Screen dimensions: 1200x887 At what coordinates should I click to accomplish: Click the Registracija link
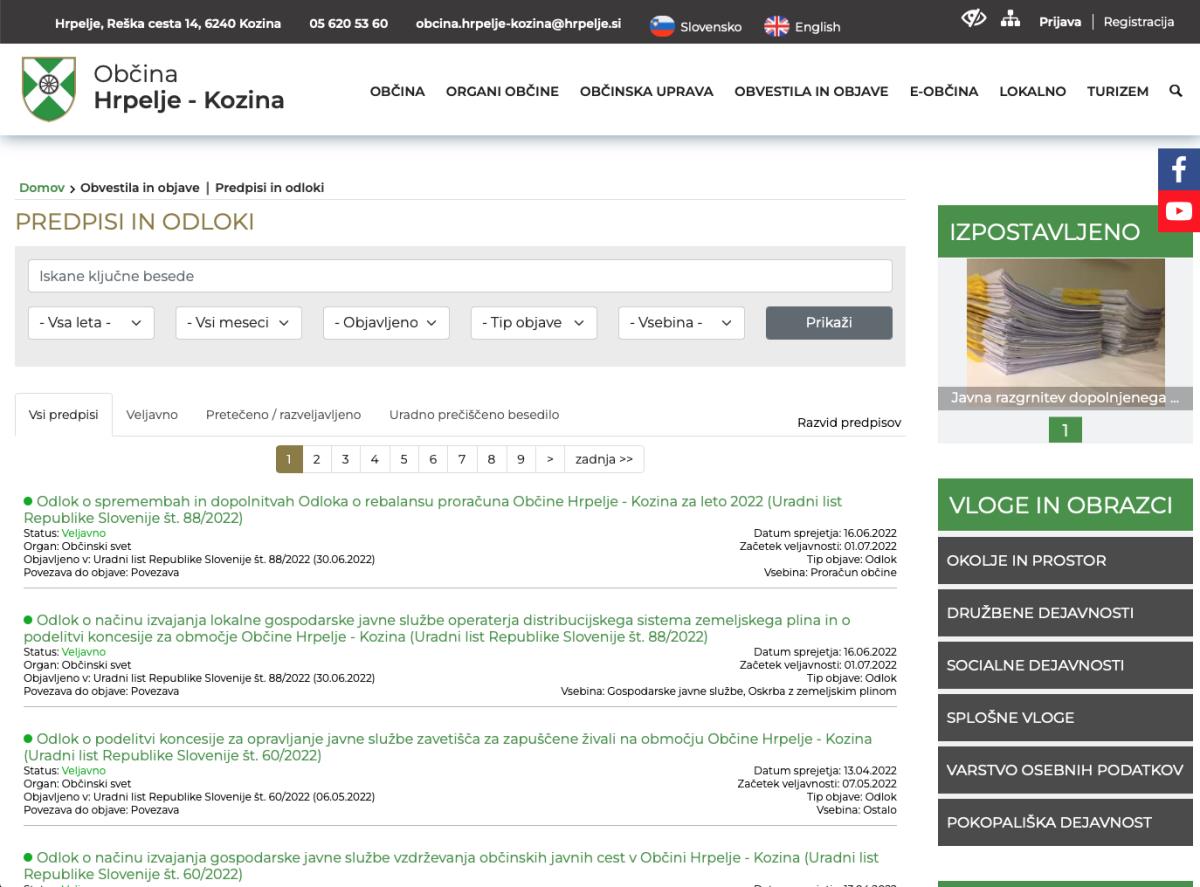[x=1139, y=22]
